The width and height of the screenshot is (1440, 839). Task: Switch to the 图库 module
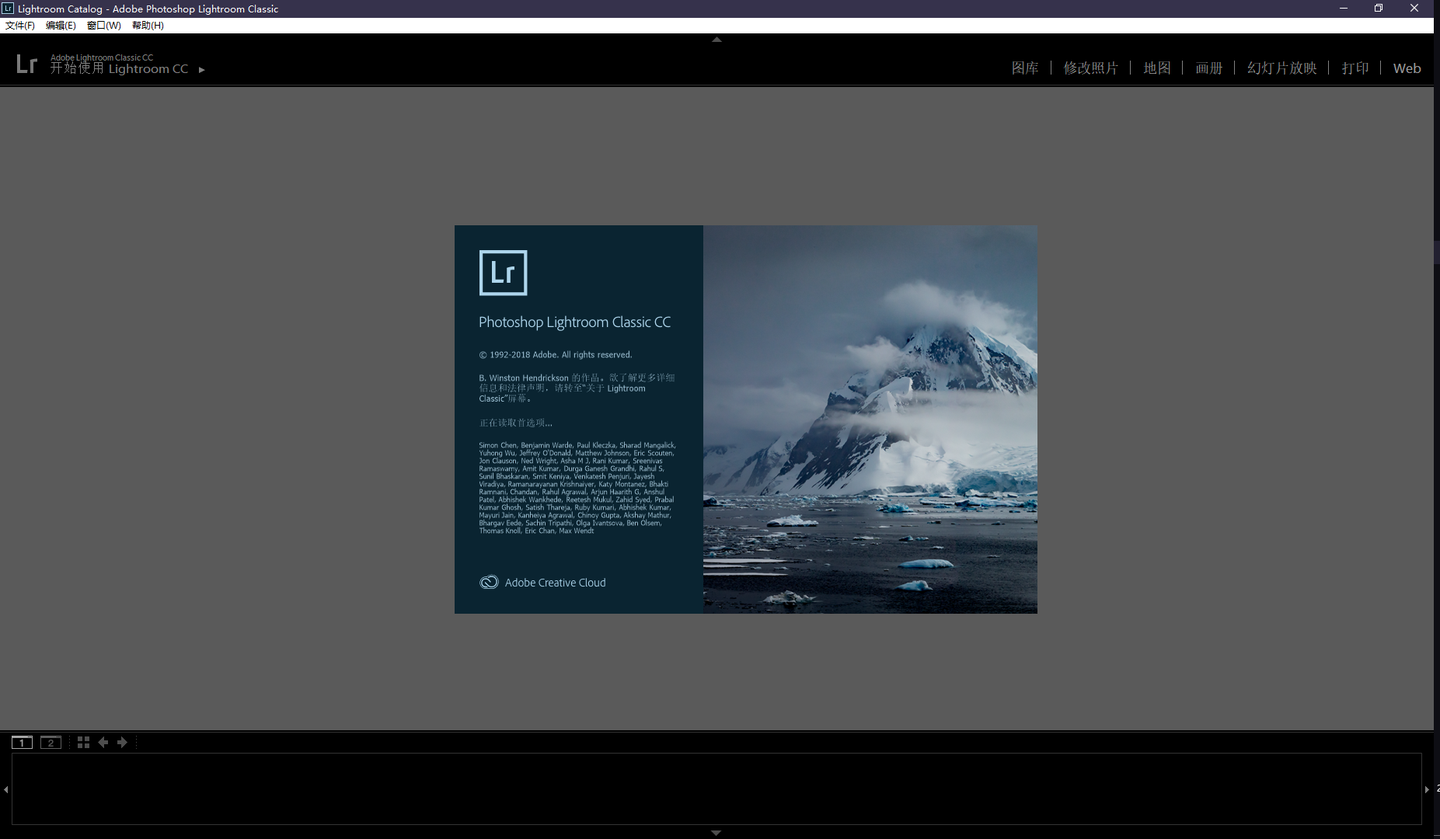click(1025, 68)
